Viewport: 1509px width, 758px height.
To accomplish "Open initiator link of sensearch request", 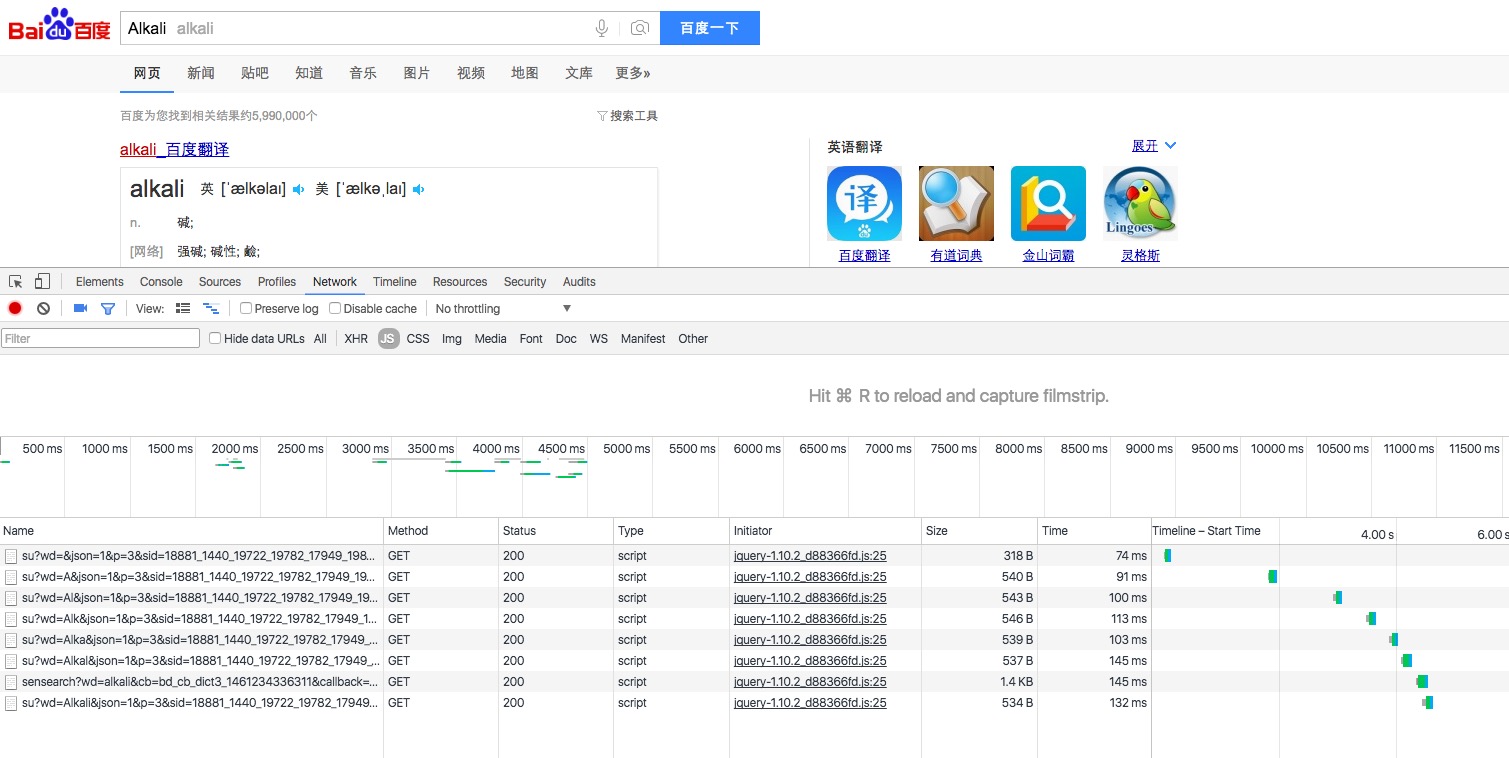I will [x=810, y=682].
